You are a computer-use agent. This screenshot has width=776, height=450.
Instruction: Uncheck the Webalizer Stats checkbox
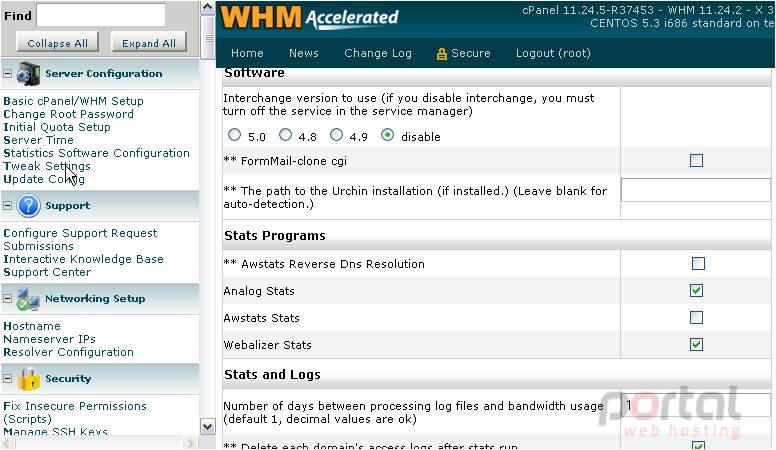(696, 345)
